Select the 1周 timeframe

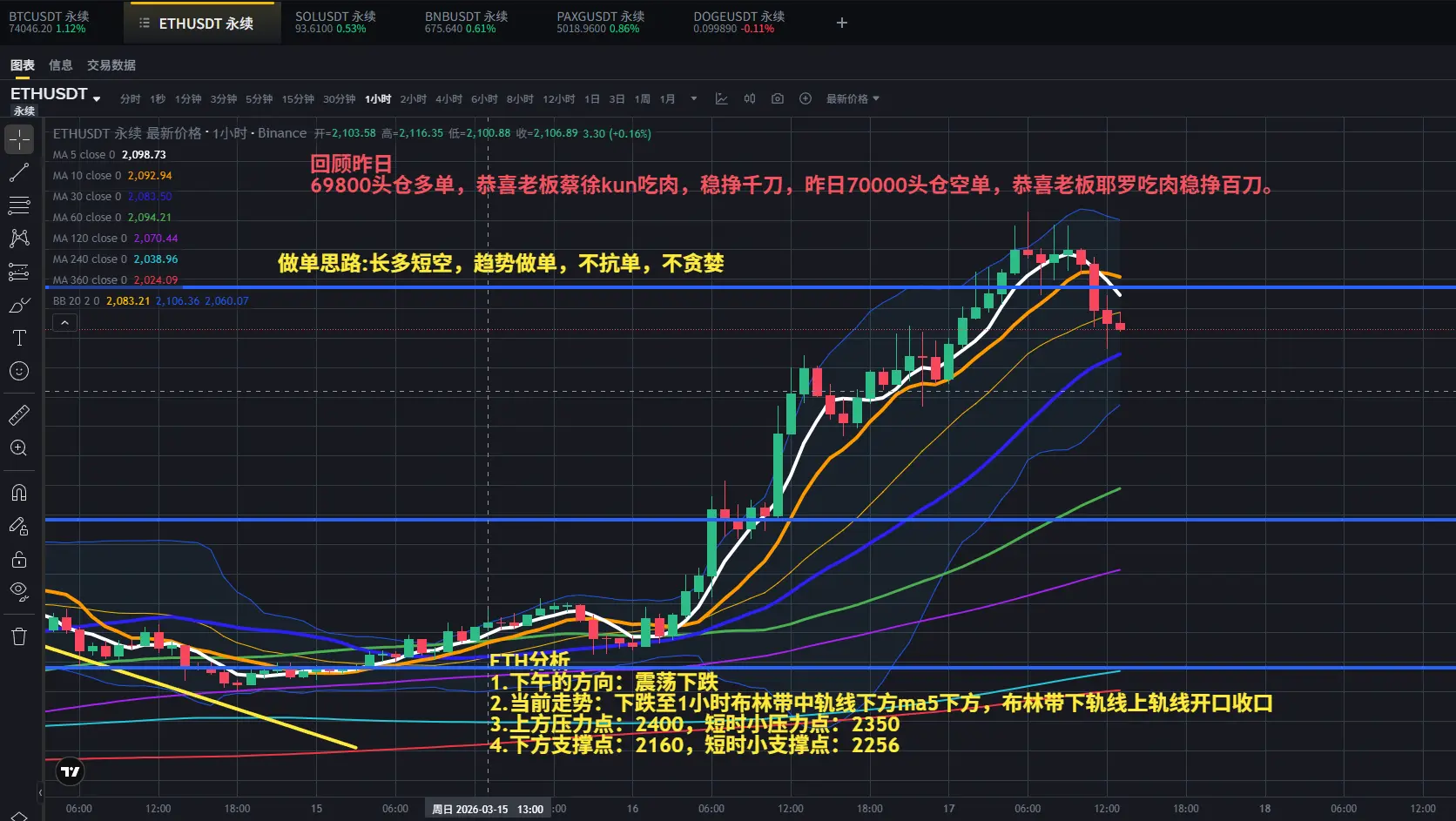(x=643, y=98)
